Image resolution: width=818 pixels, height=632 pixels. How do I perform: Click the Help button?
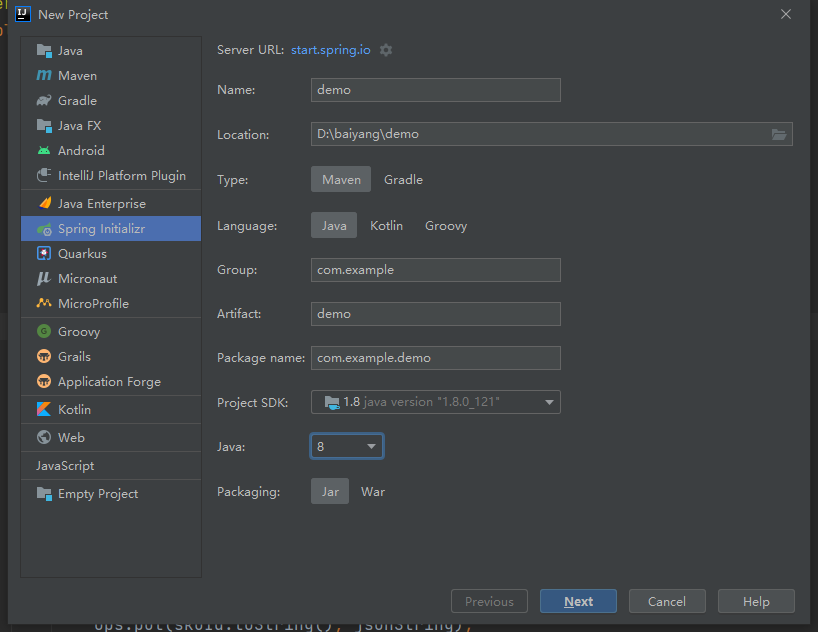tap(756, 601)
